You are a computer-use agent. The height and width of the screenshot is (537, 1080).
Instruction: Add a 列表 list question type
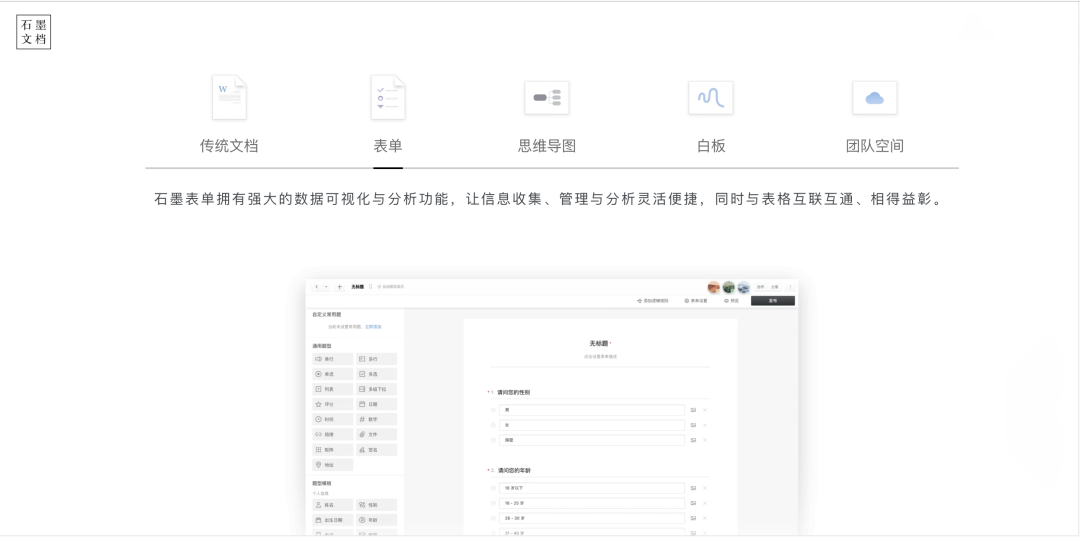pyautogui.click(x=333, y=390)
